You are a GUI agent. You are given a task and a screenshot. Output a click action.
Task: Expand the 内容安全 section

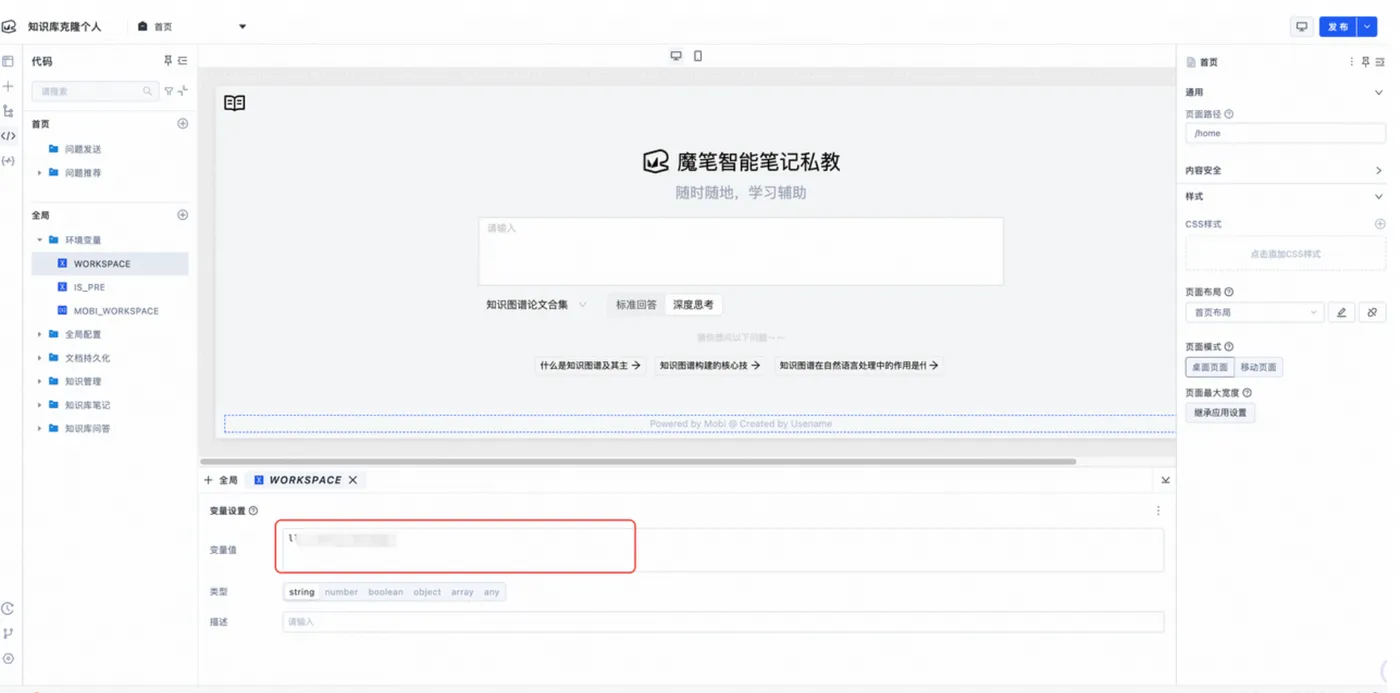(x=1378, y=171)
